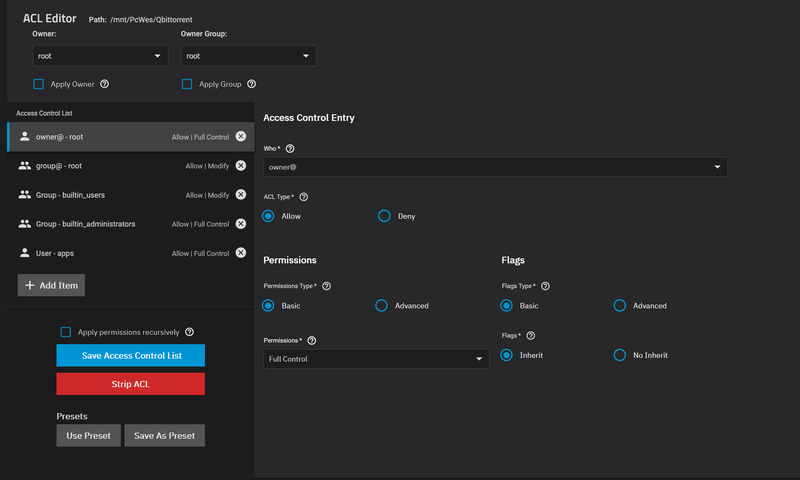Click the group icon of builtin_administrators

24,223
